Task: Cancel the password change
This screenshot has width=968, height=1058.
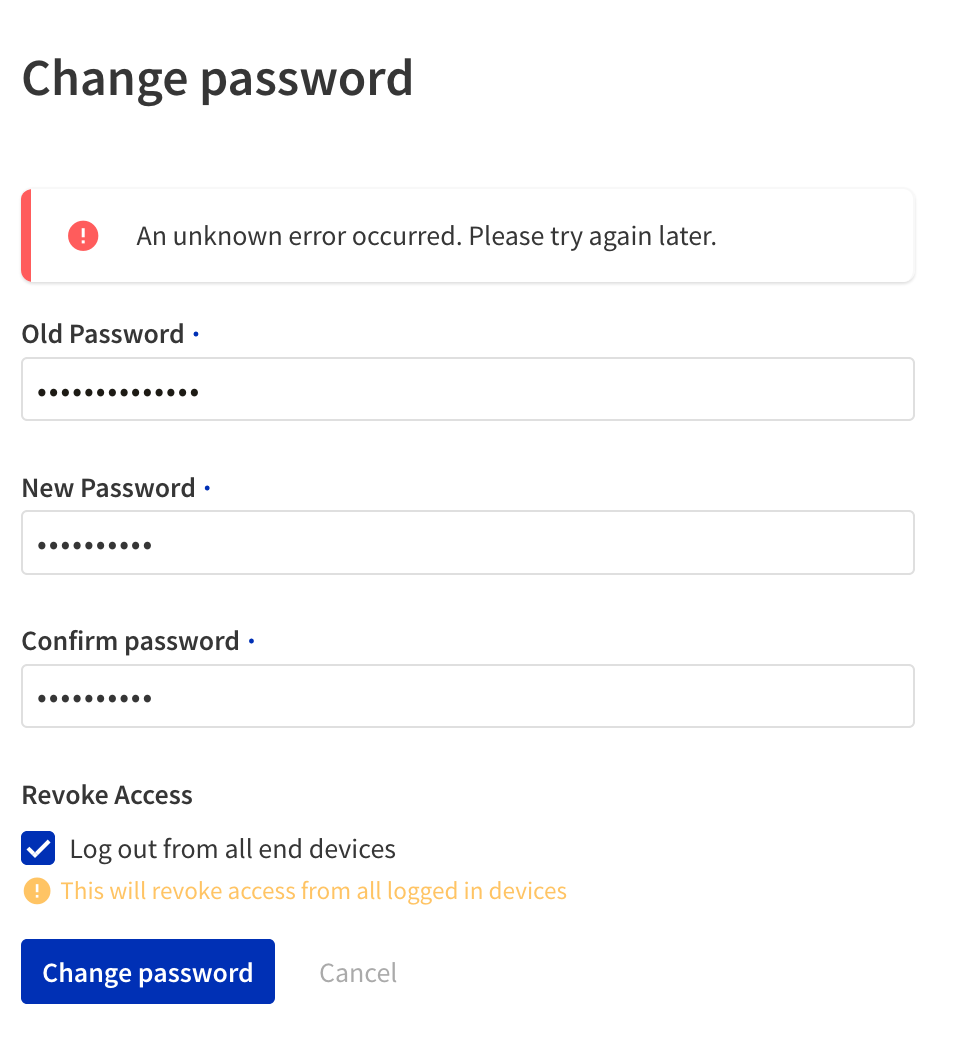Action: [x=358, y=971]
